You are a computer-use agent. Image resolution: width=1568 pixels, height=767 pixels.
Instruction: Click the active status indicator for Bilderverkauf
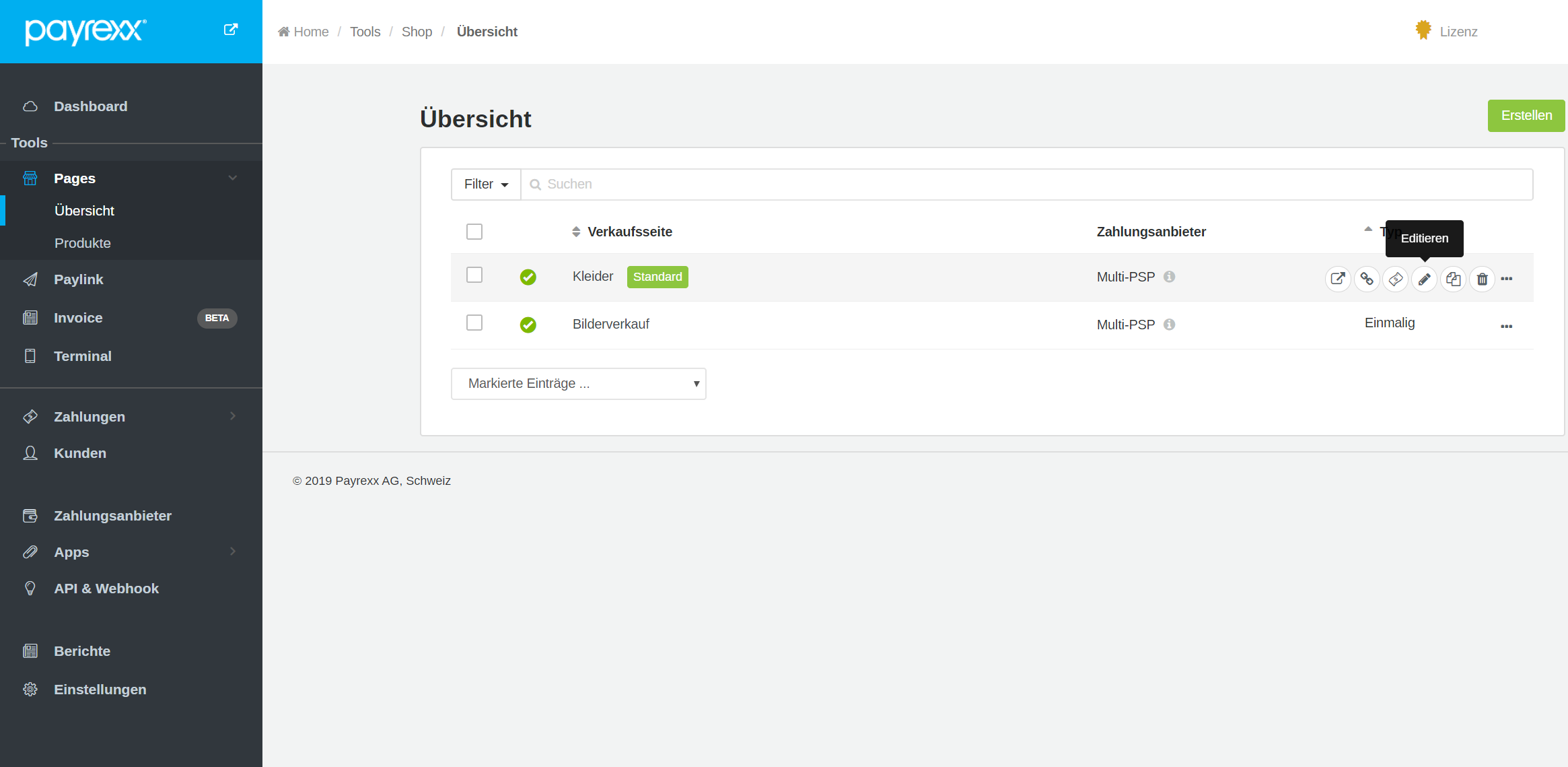[528, 324]
